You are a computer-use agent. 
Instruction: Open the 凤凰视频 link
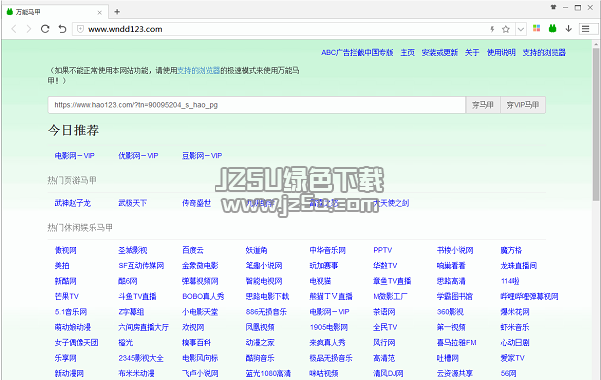(260, 327)
